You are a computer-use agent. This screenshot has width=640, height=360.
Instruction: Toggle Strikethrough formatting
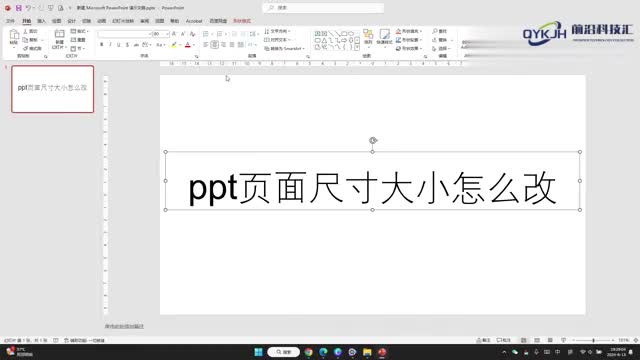pos(136,44)
